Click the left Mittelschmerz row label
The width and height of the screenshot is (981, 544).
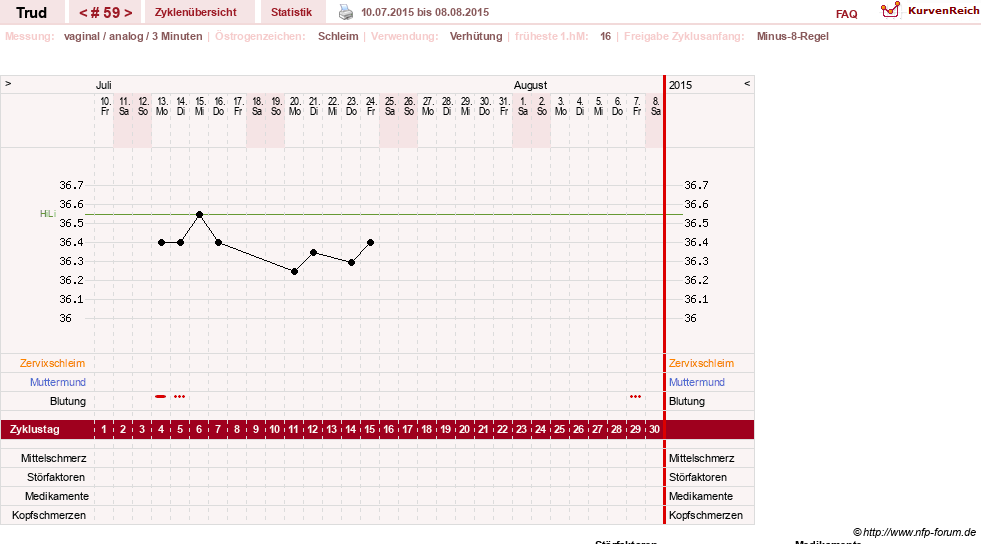coord(53,458)
